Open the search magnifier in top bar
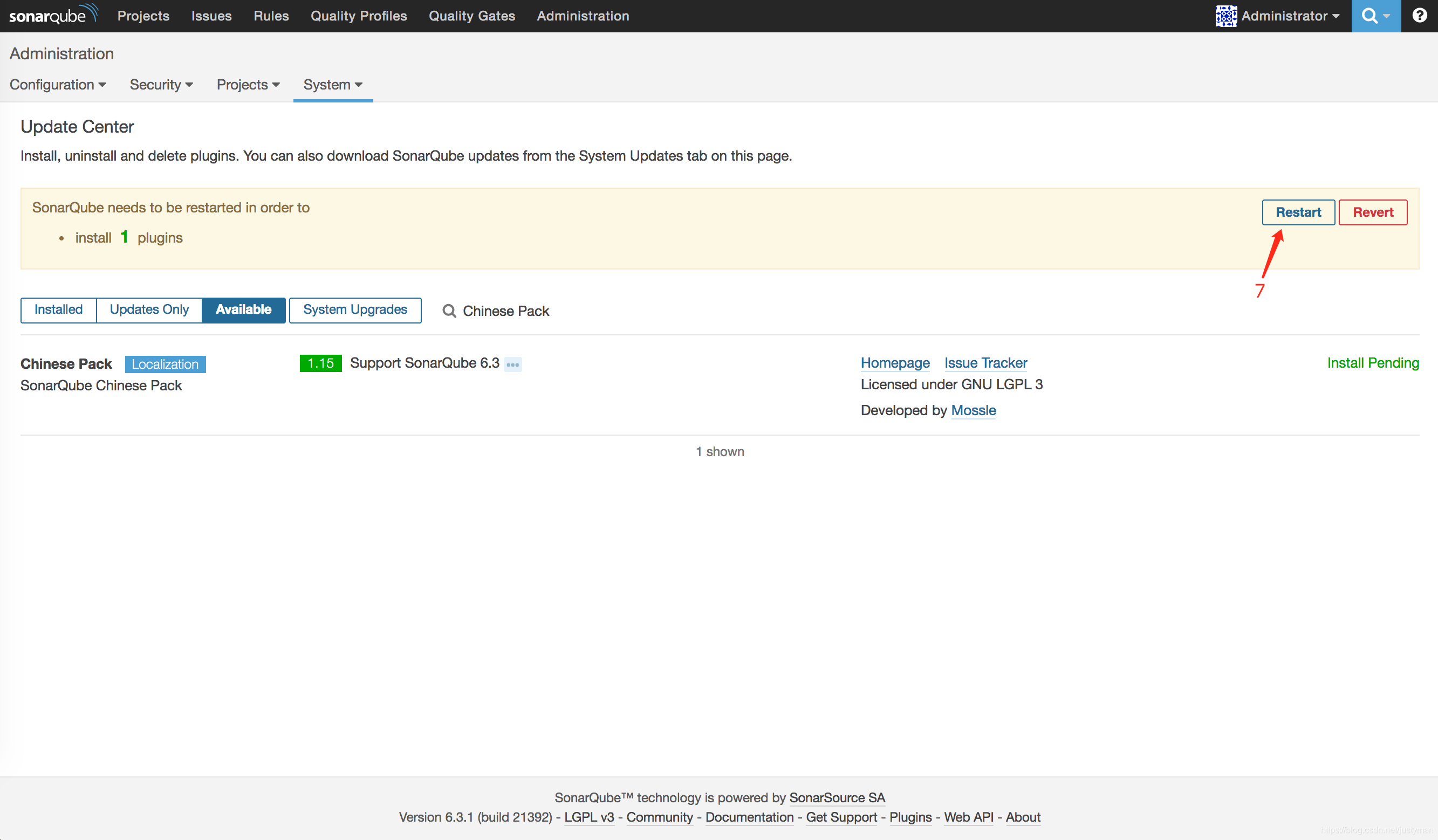Viewport: 1438px width, 840px height. click(1375, 16)
